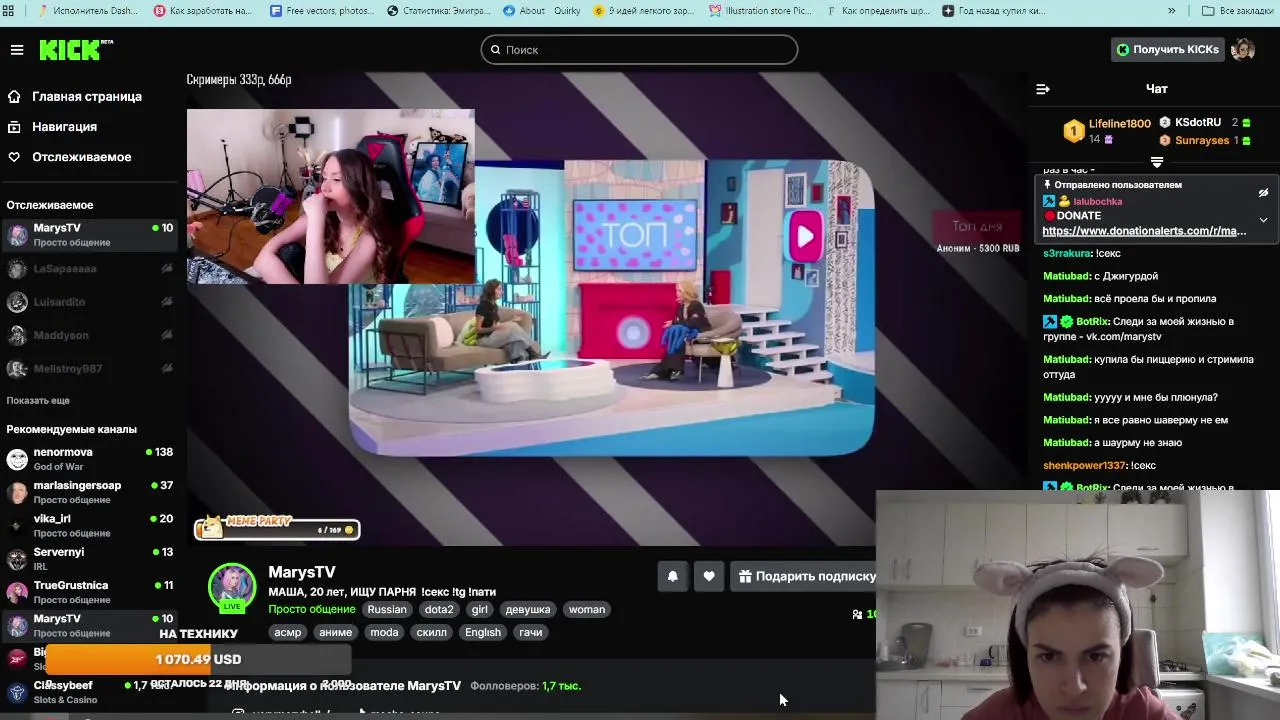Click the Kick logo
The height and width of the screenshot is (720, 1280).
coord(76,50)
